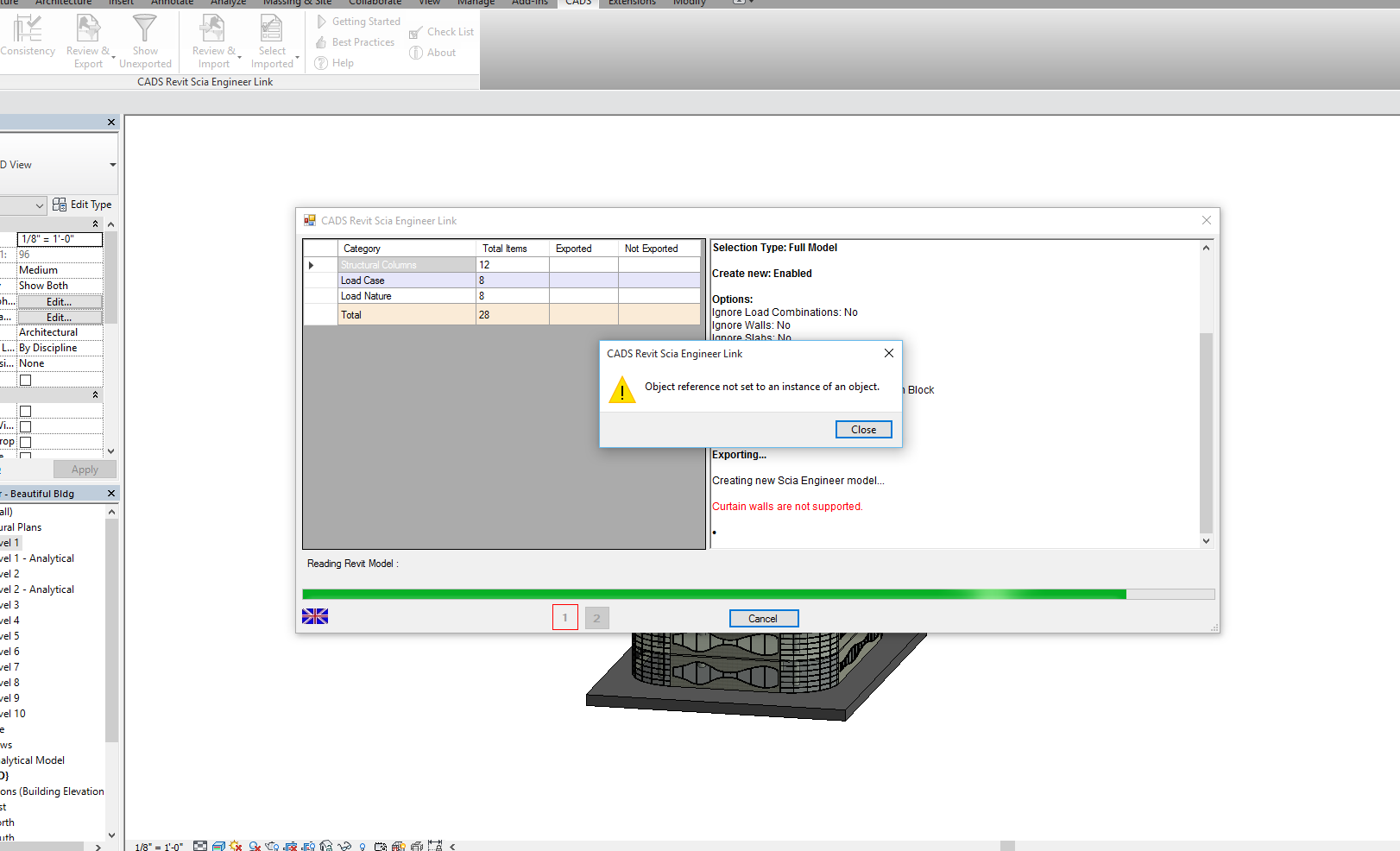This screenshot has height=851, width=1400.
Task: Switch to the Modify ribbon tab
Action: point(690,3)
